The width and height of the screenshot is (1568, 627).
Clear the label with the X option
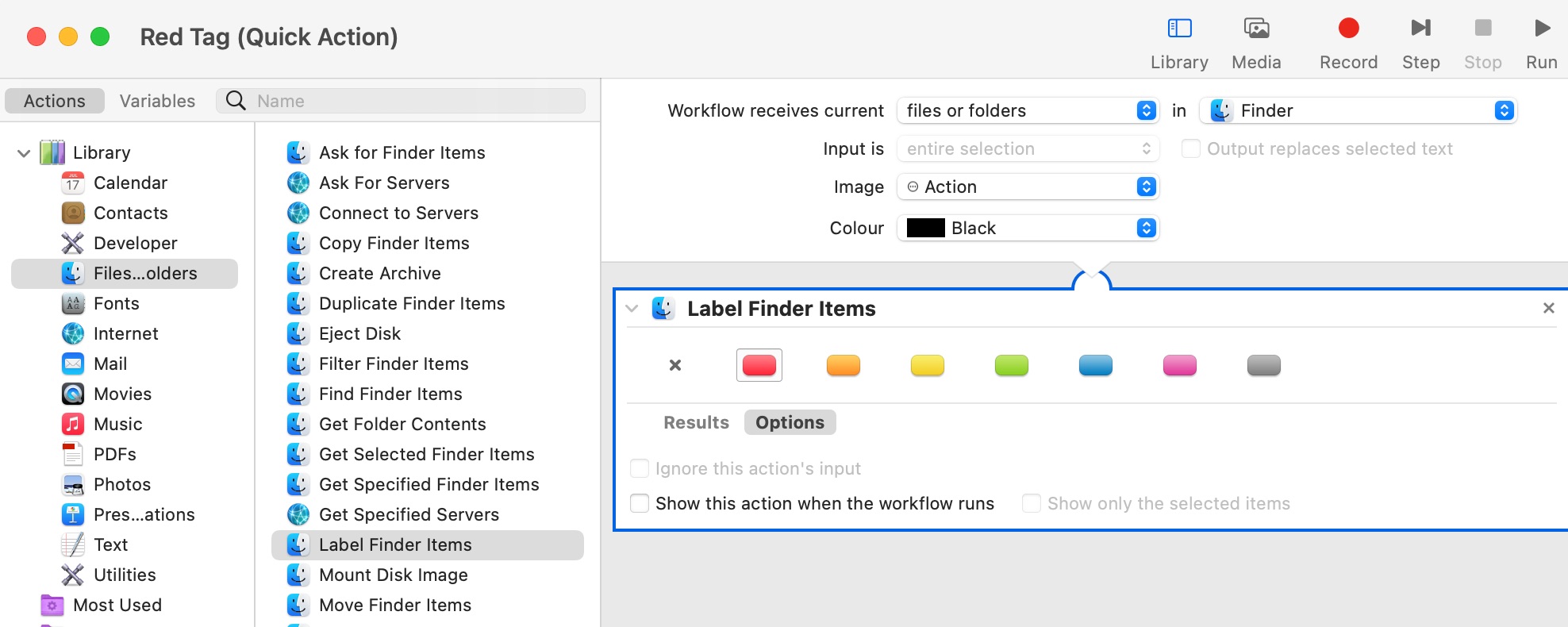tap(675, 365)
